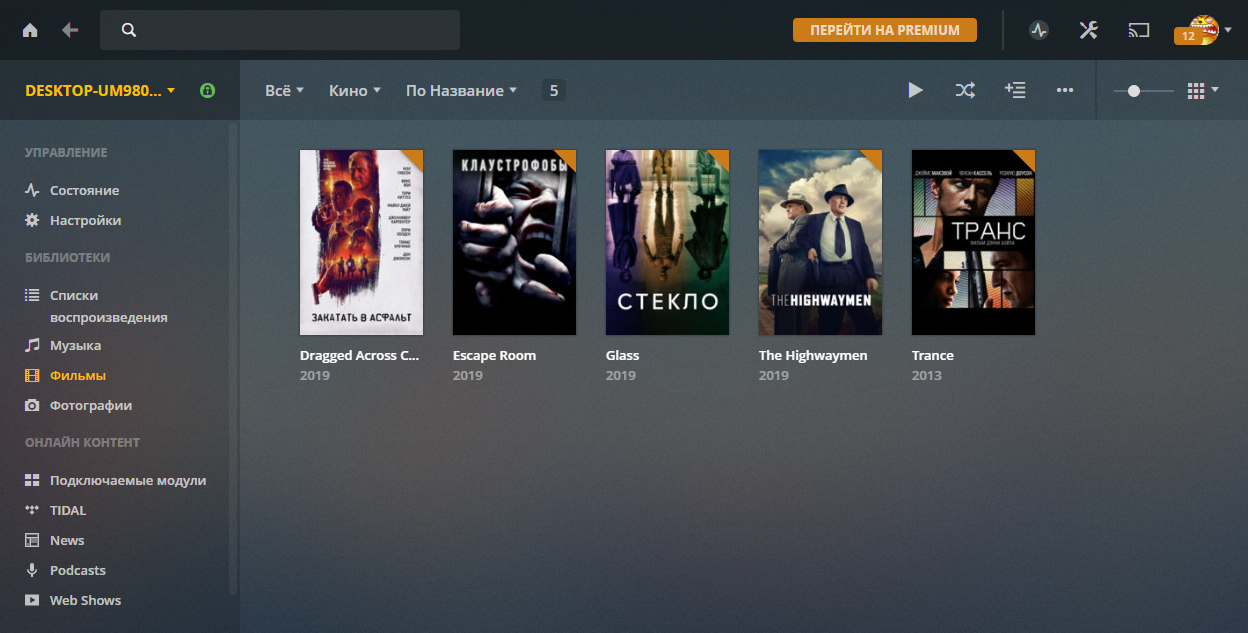Screen dimensions: 1248x633
Task: Click year 2019 under The Highwaymen
Action: tap(774, 375)
